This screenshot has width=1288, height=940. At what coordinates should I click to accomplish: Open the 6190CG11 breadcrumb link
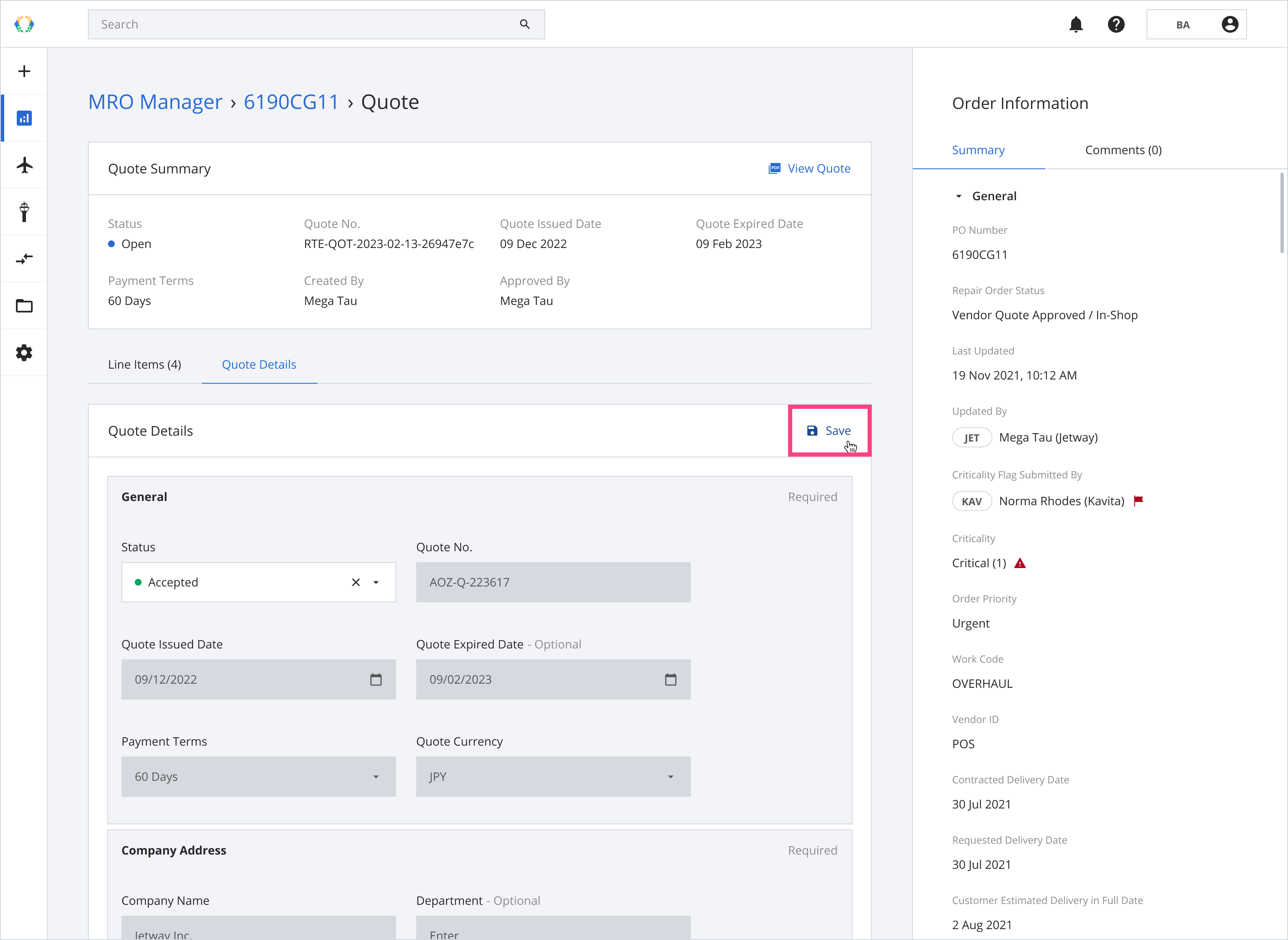point(291,102)
